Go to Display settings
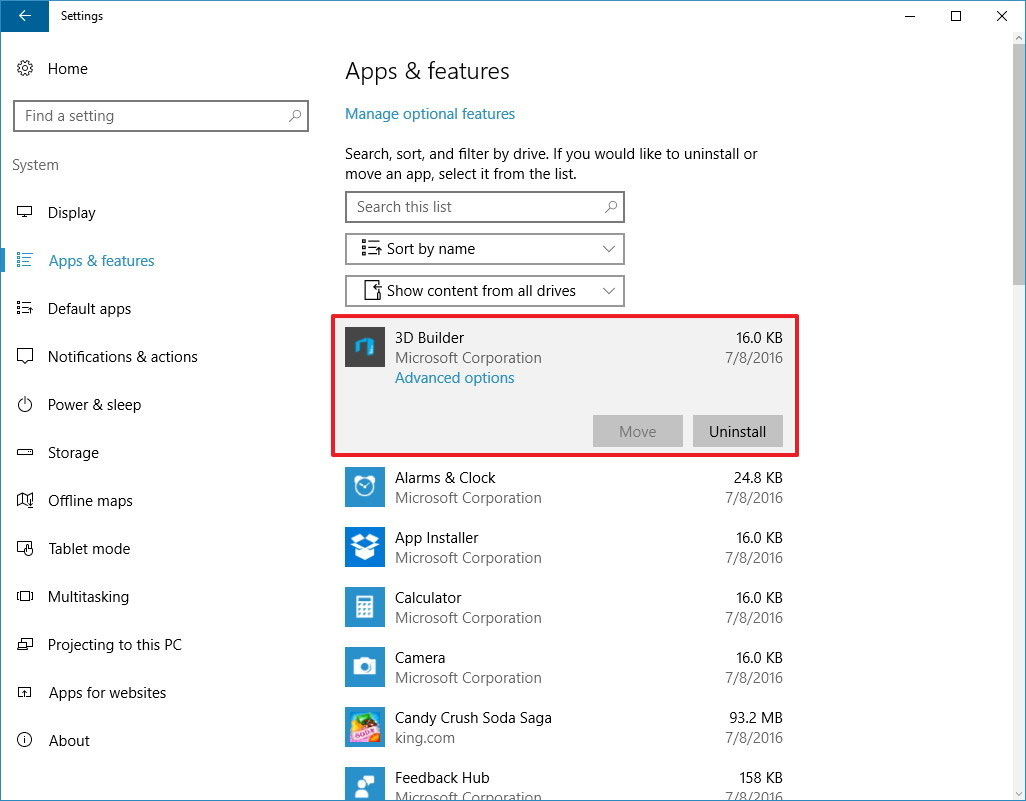The width and height of the screenshot is (1026, 801). pos(71,213)
